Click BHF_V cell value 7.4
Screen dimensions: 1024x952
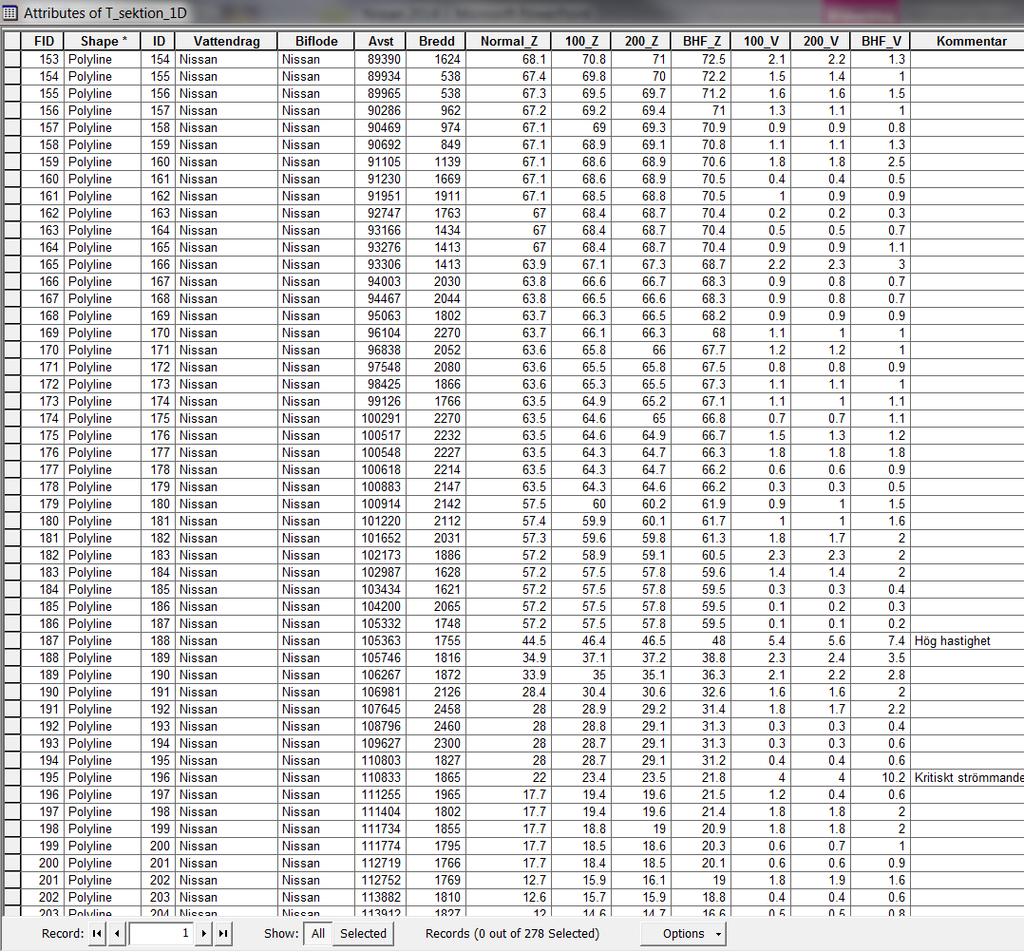click(x=881, y=641)
